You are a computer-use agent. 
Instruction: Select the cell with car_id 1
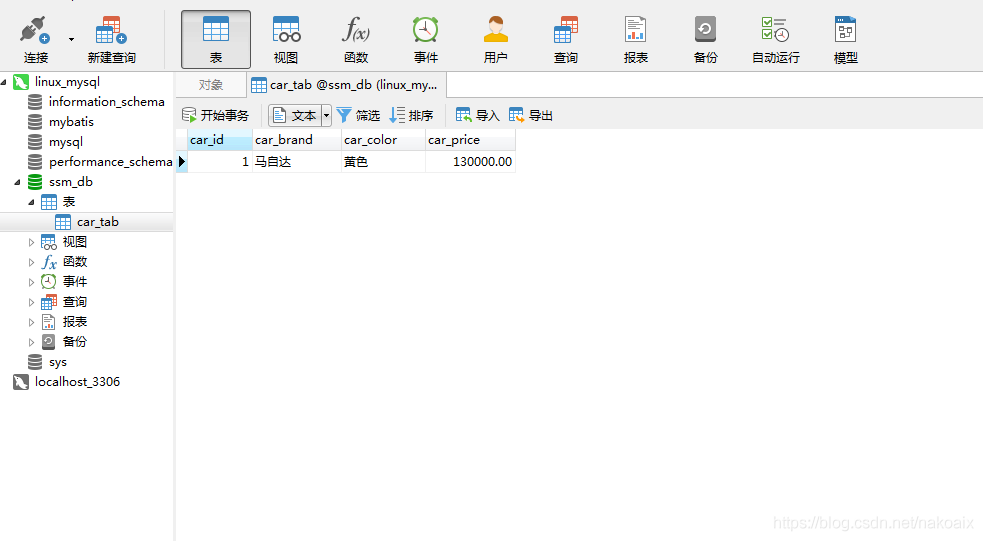pyautogui.click(x=220, y=162)
